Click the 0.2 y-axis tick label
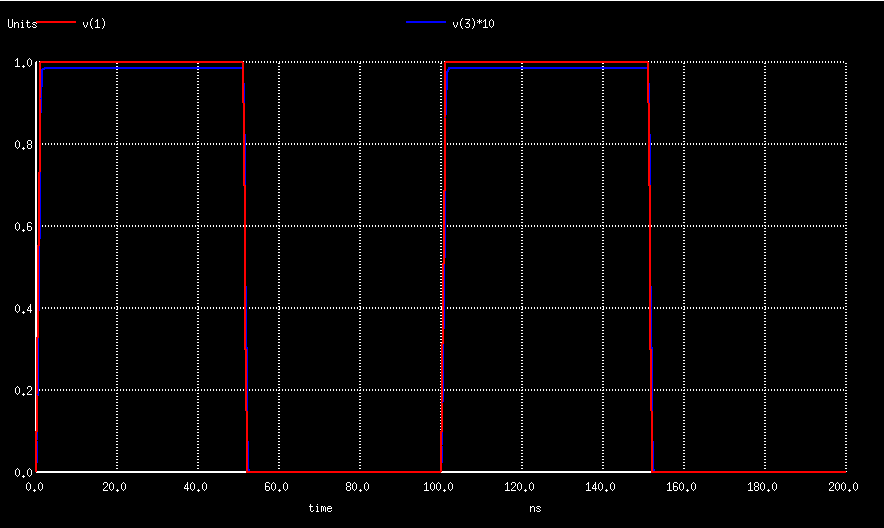884x528 pixels. pyautogui.click(x=23, y=391)
